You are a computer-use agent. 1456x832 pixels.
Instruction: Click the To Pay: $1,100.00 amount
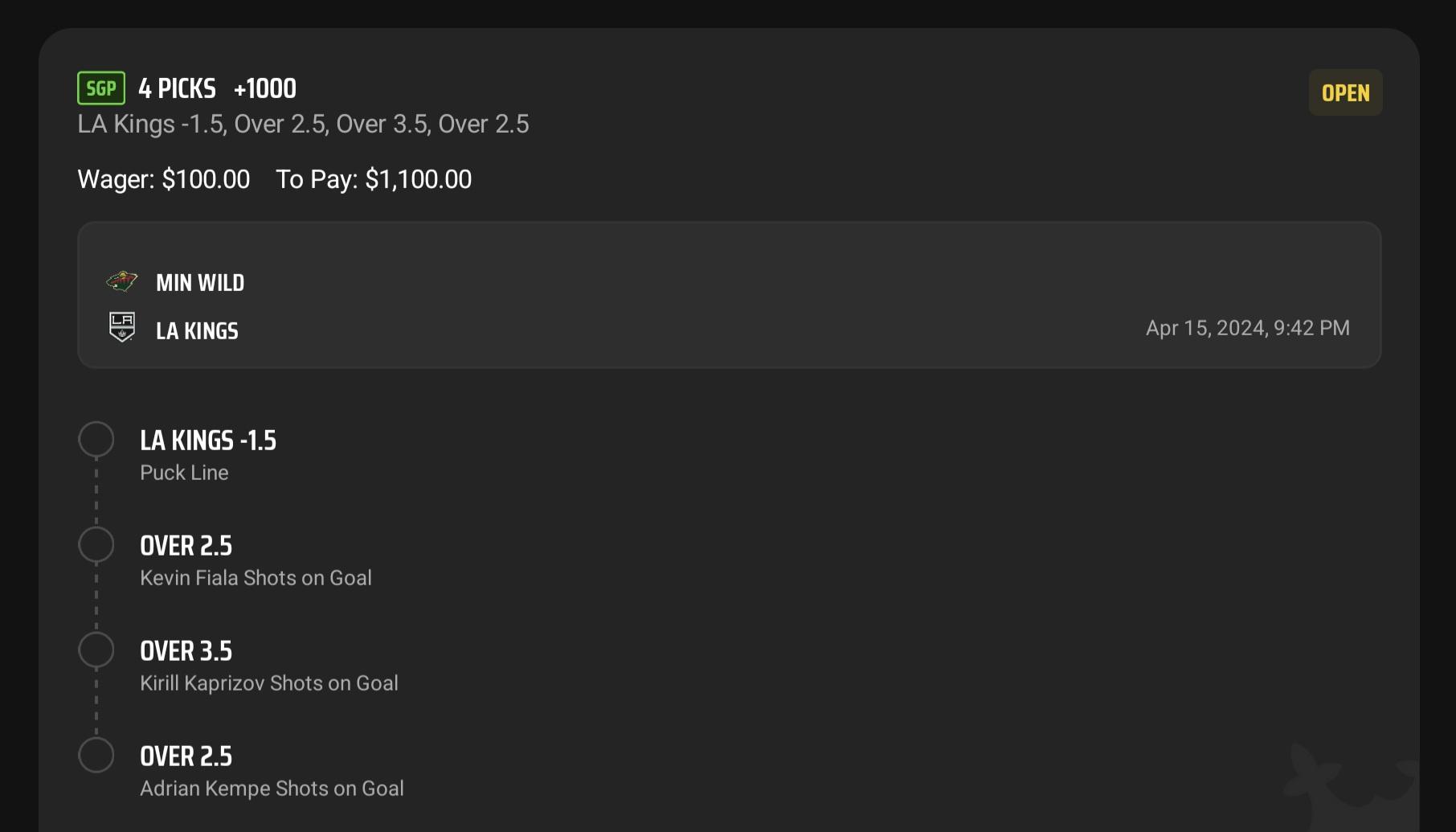tap(374, 179)
